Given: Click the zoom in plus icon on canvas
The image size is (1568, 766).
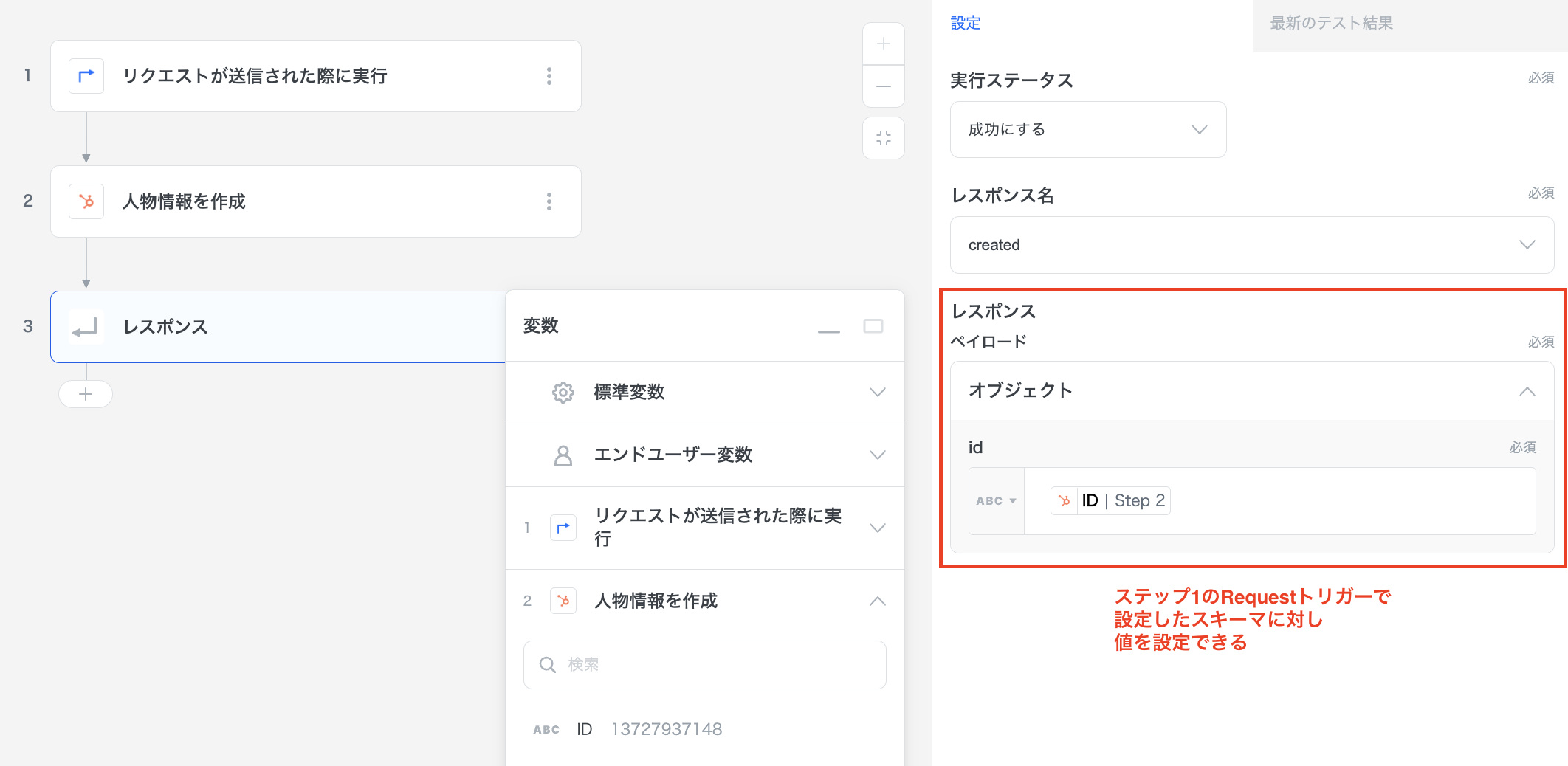Looking at the screenshot, I should point(883,44).
